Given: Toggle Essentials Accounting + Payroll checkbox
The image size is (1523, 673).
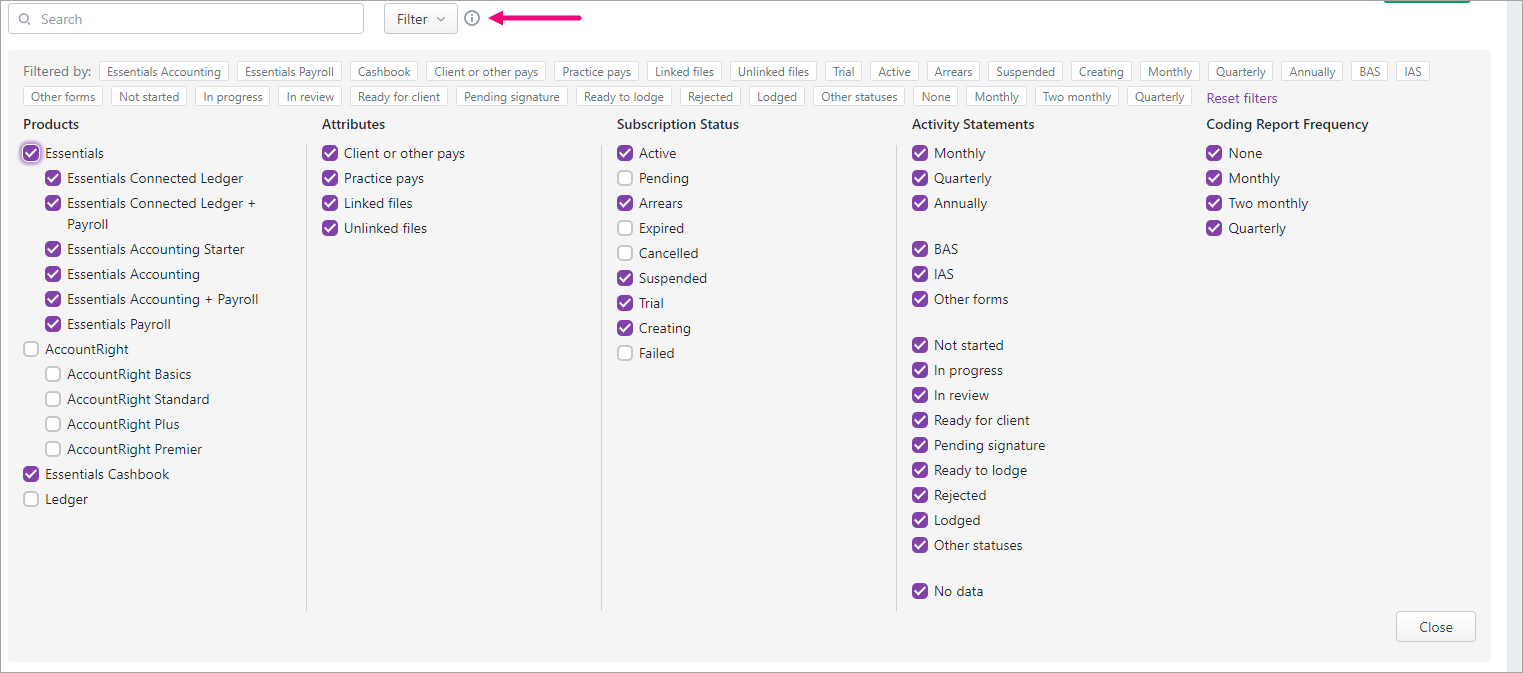Looking at the screenshot, I should click(x=53, y=299).
